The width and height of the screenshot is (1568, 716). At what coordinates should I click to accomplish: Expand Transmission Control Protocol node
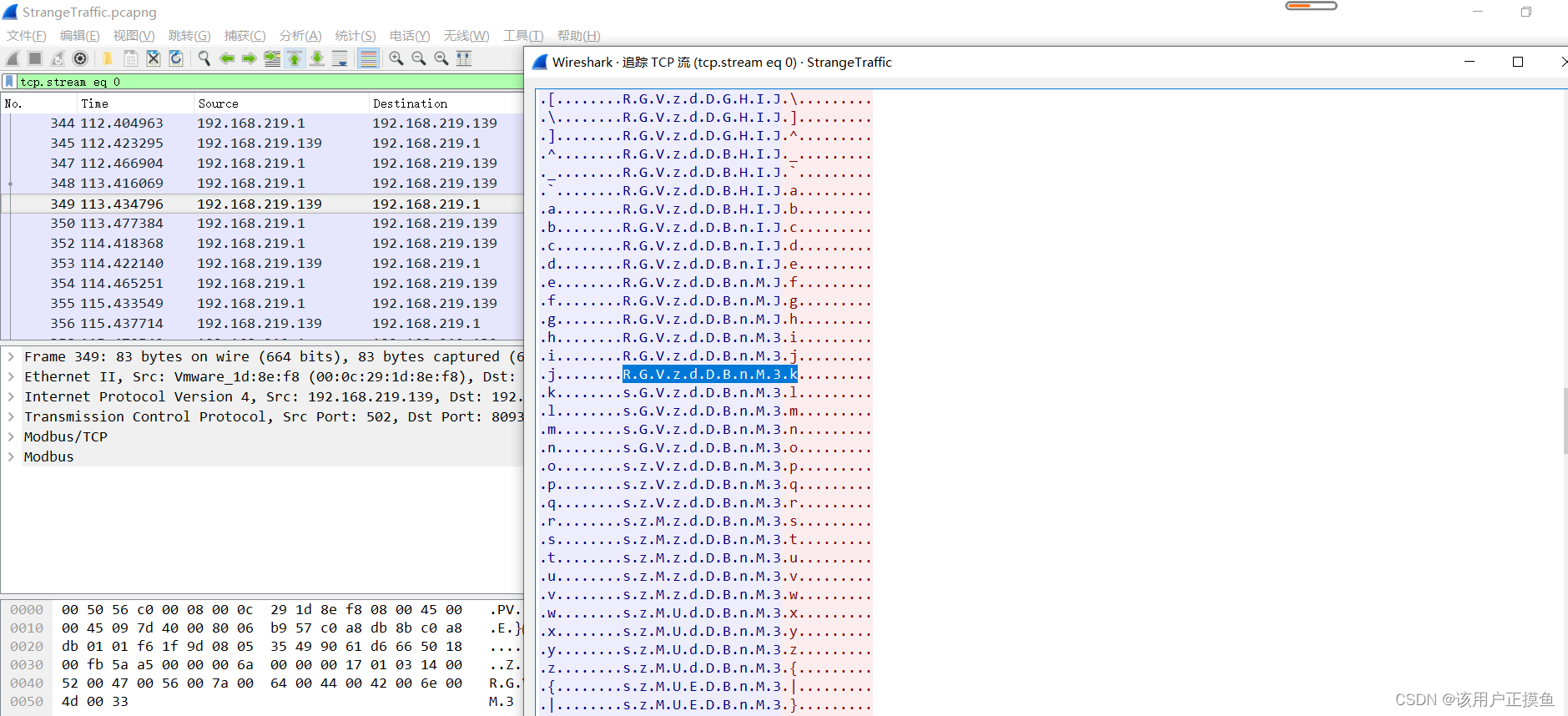point(11,416)
